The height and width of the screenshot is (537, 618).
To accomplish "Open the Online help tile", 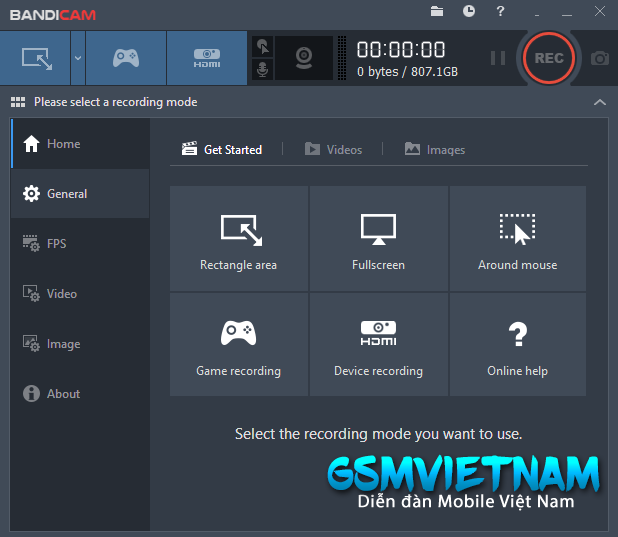I will 517,344.
